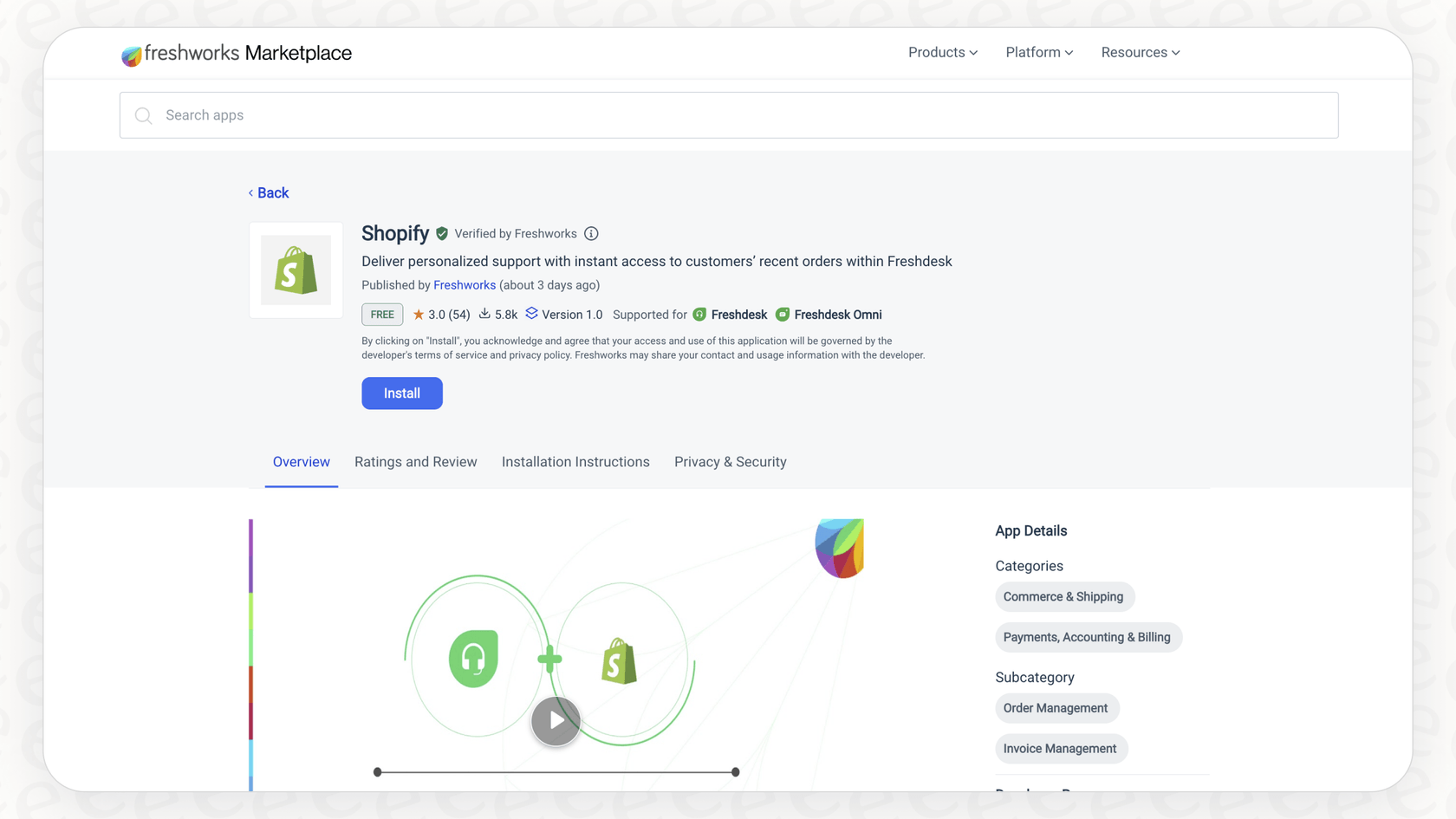The height and width of the screenshot is (819, 1456).
Task: Expand the Platform menu
Action: point(1038,52)
